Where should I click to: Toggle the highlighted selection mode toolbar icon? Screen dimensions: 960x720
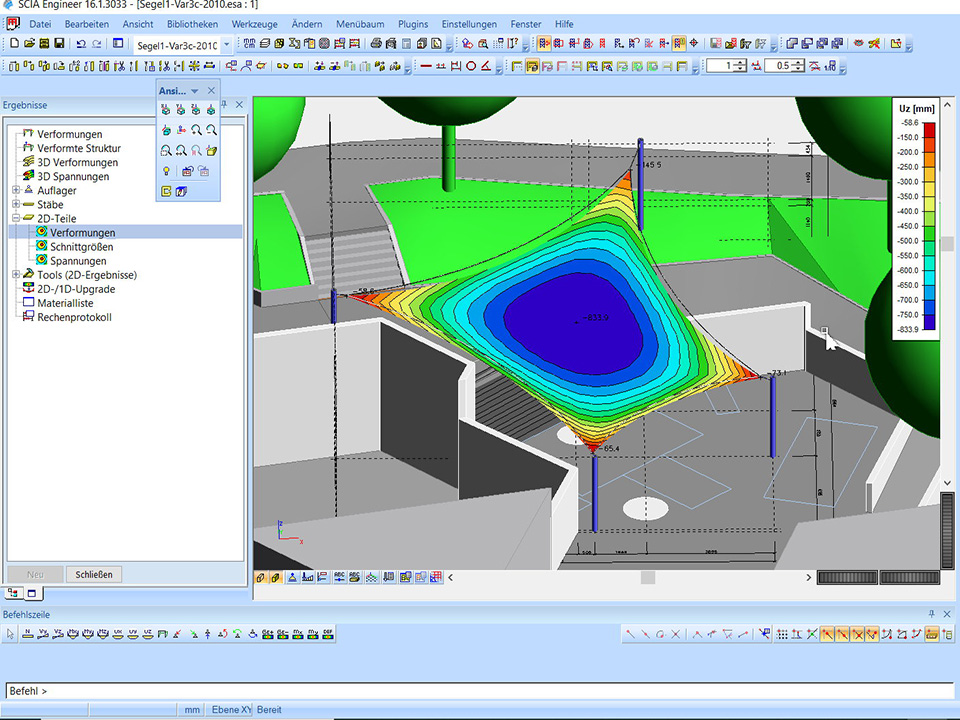pos(544,44)
